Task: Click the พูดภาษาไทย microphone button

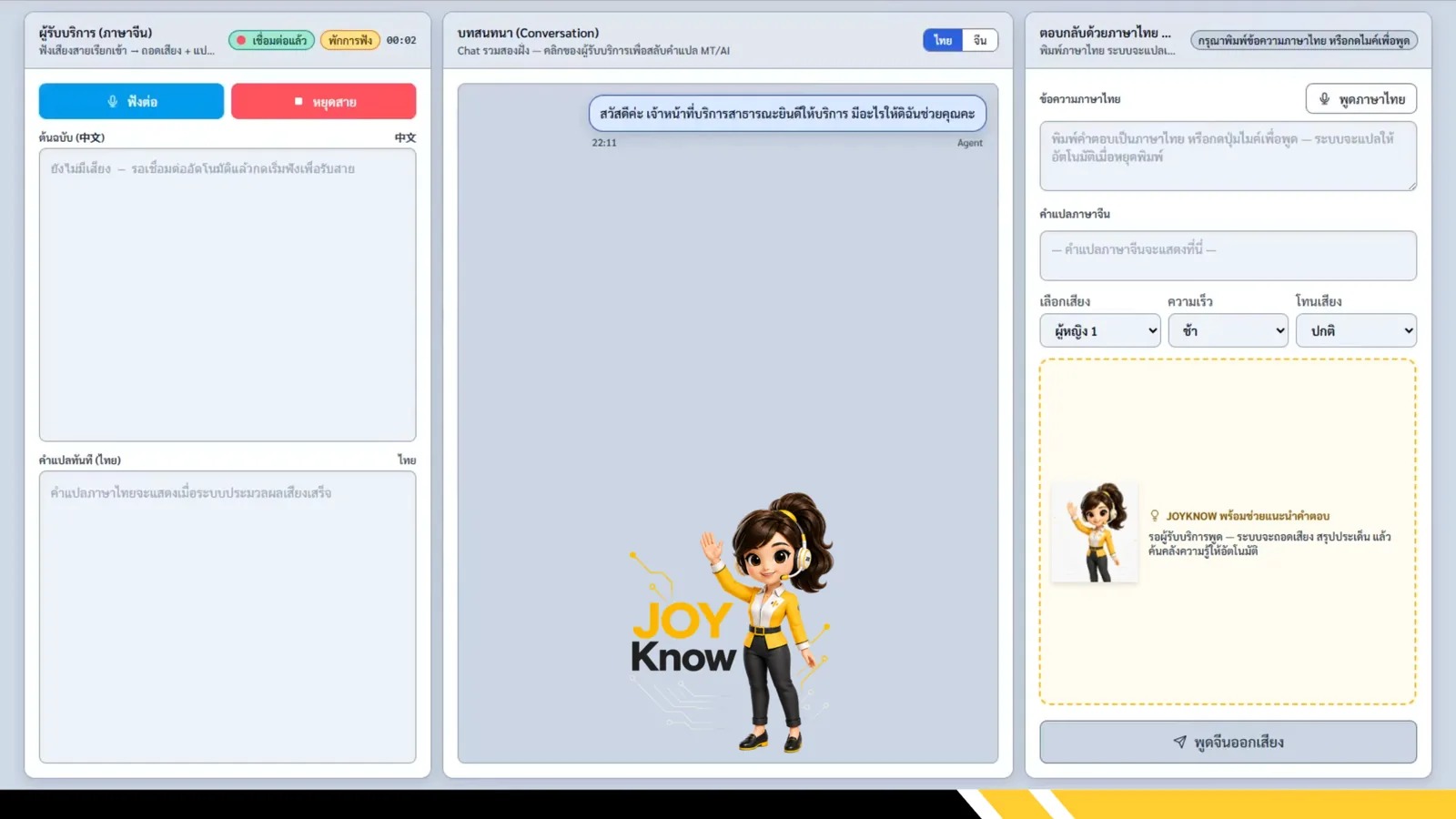Action: click(x=1360, y=98)
